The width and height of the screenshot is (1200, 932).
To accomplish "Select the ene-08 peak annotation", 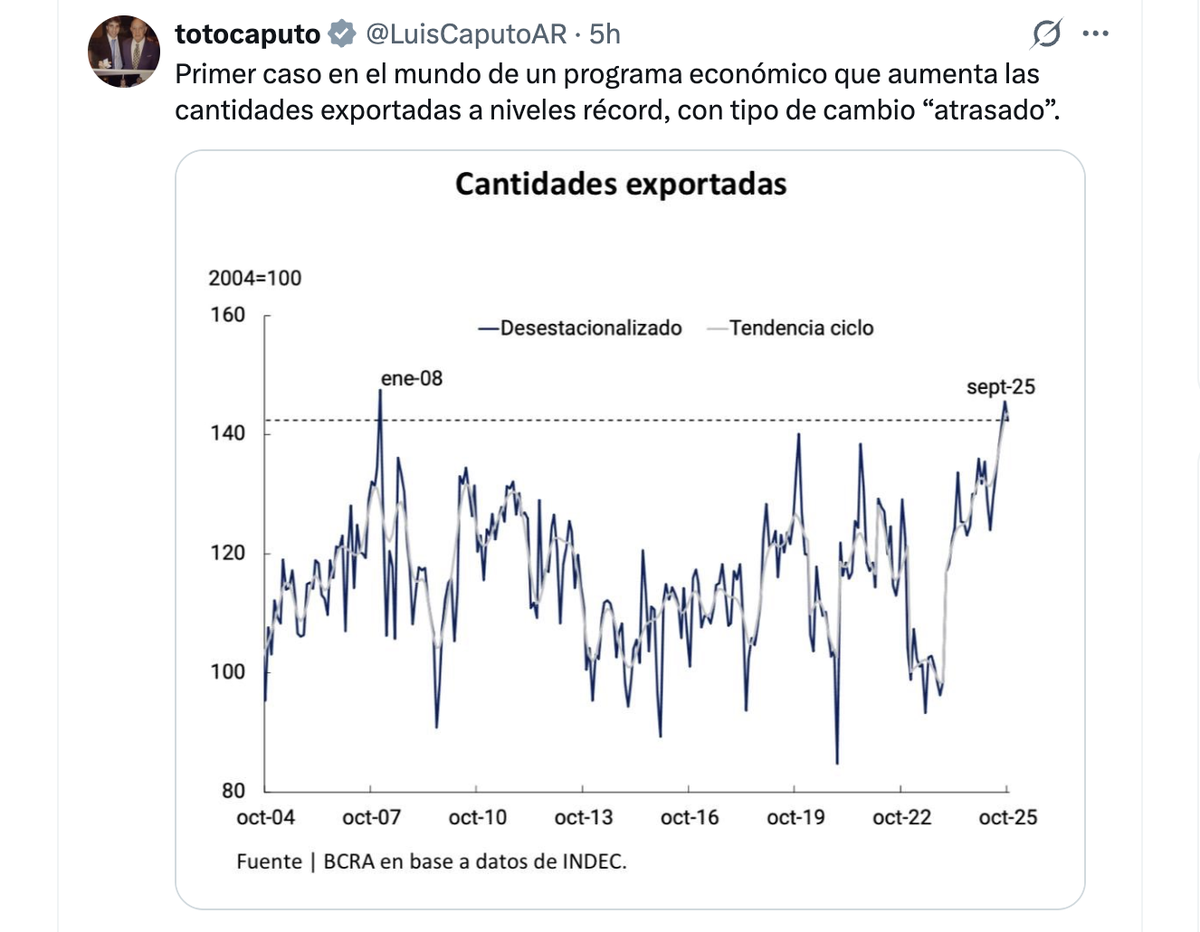I will tap(412, 380).
